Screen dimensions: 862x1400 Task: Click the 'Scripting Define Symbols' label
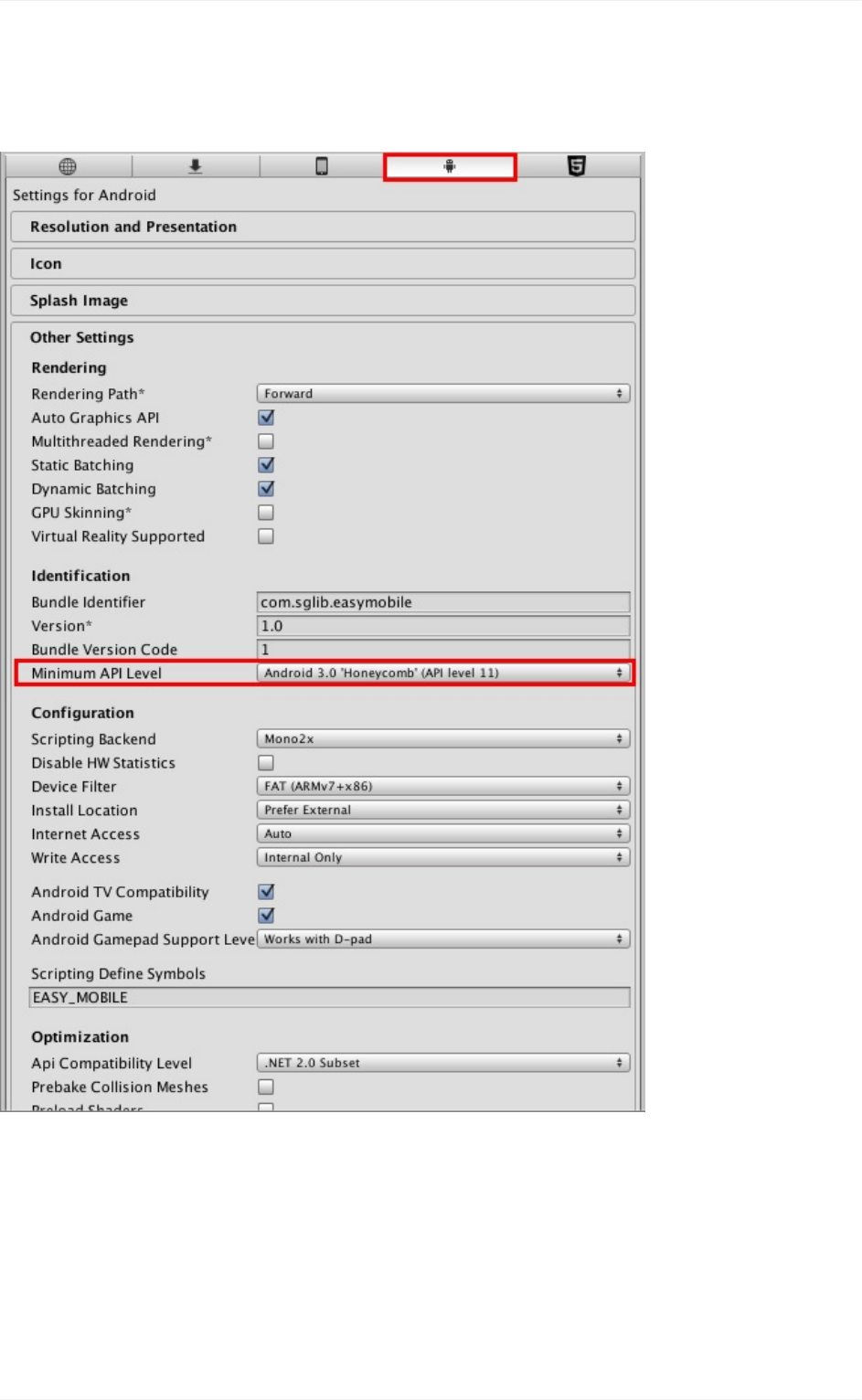coord(118,974)
